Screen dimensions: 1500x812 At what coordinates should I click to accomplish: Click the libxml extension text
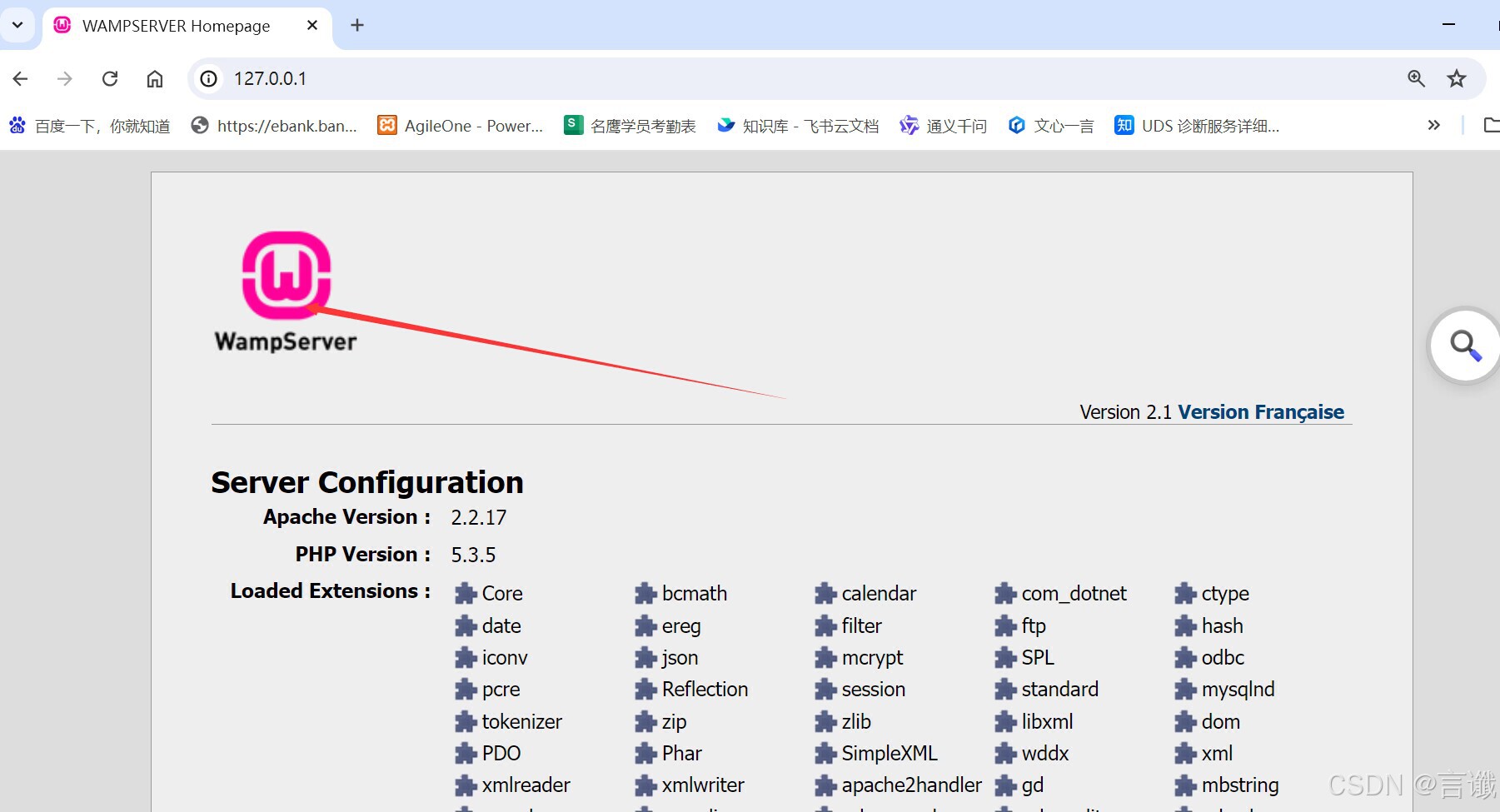pyautogui.click(x=1047, y=721)
